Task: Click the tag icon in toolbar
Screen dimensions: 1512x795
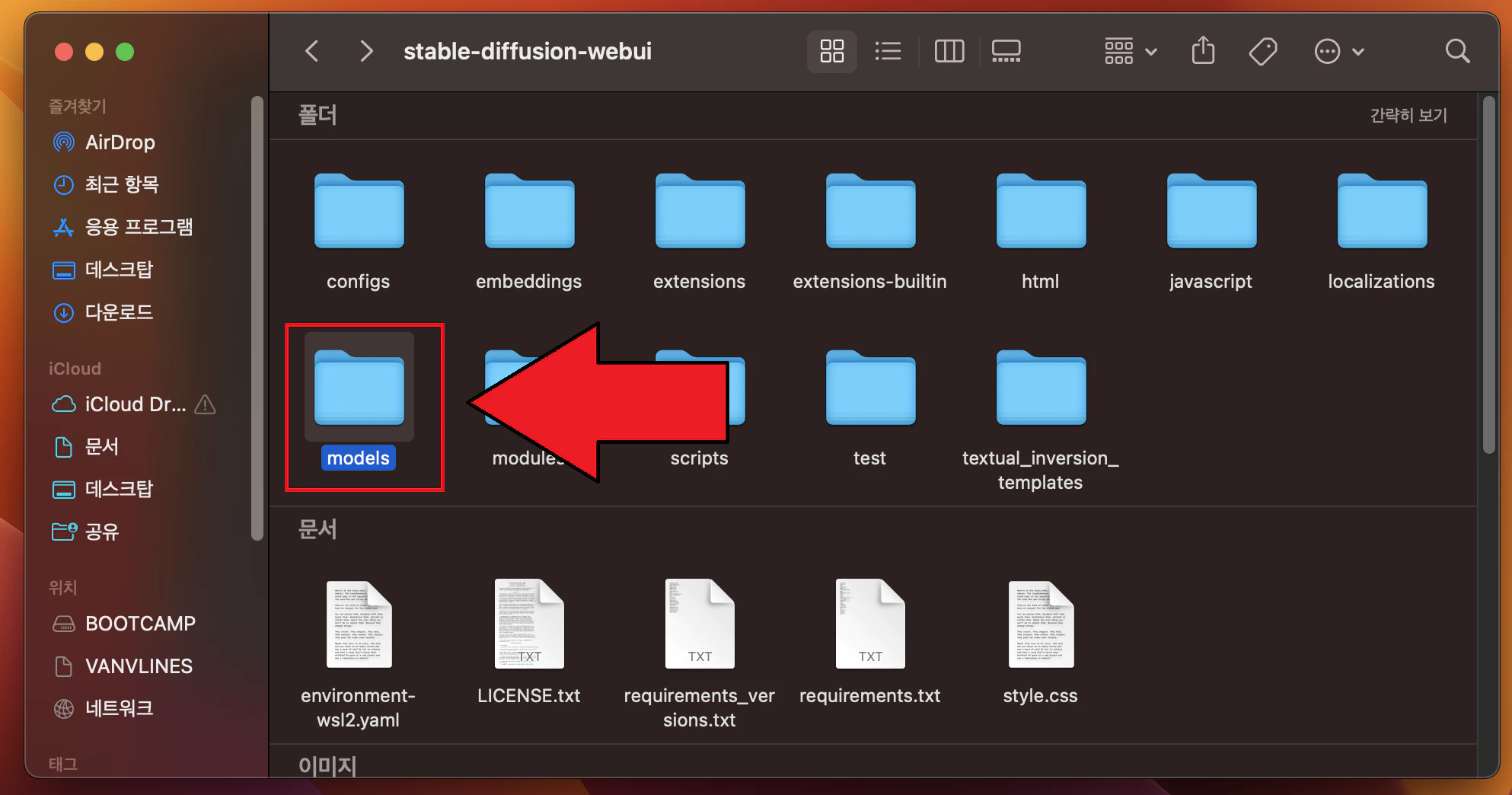Action: 1263,52
